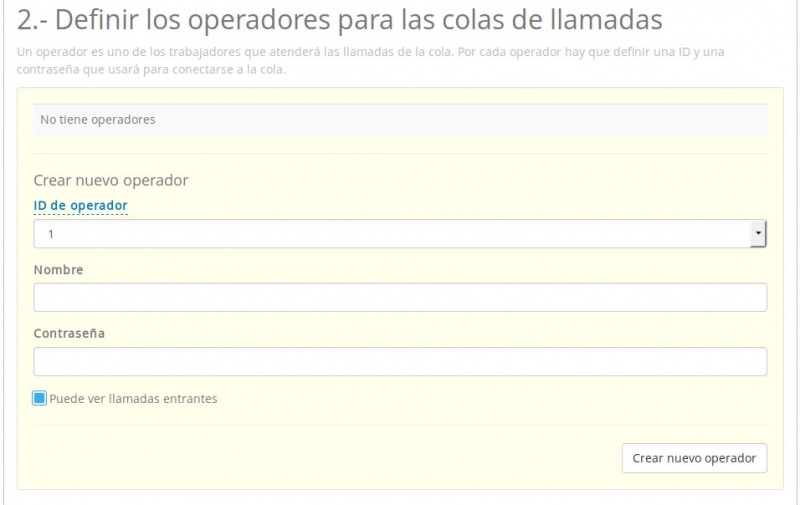
Task: Click the arrow of the operator ID select
Action: 759,234
